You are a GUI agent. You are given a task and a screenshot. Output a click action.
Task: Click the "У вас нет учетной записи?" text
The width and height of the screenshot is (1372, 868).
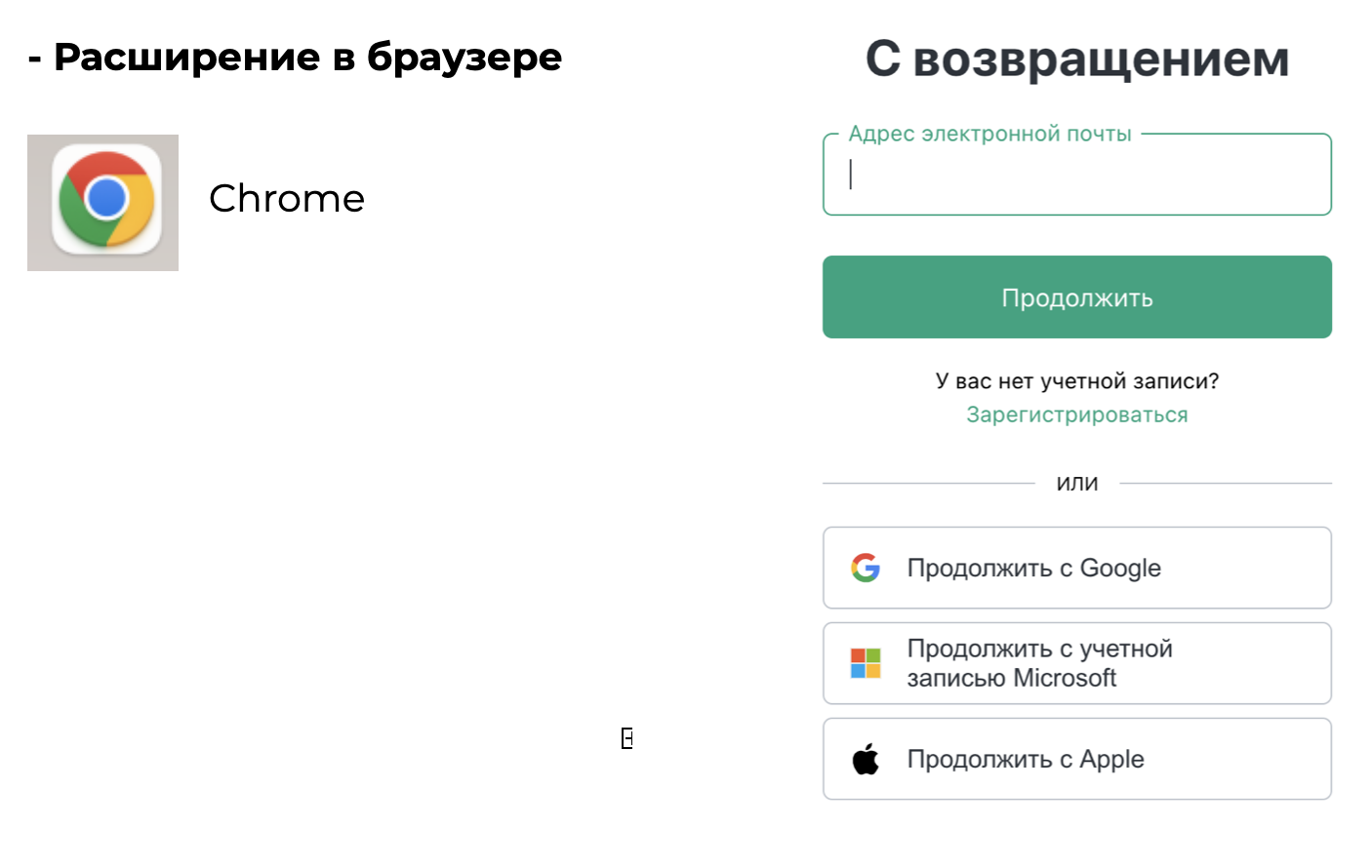(1076, 380)
